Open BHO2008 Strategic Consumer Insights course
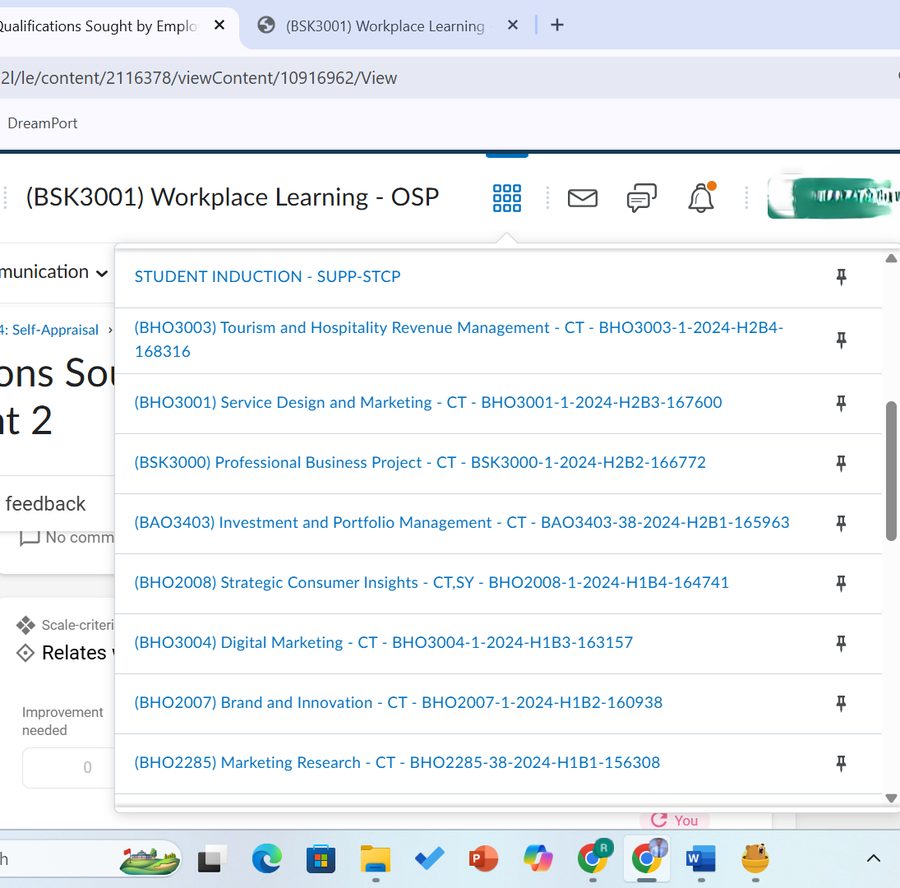This screenshot has height=888, width=900. (432, 583)
